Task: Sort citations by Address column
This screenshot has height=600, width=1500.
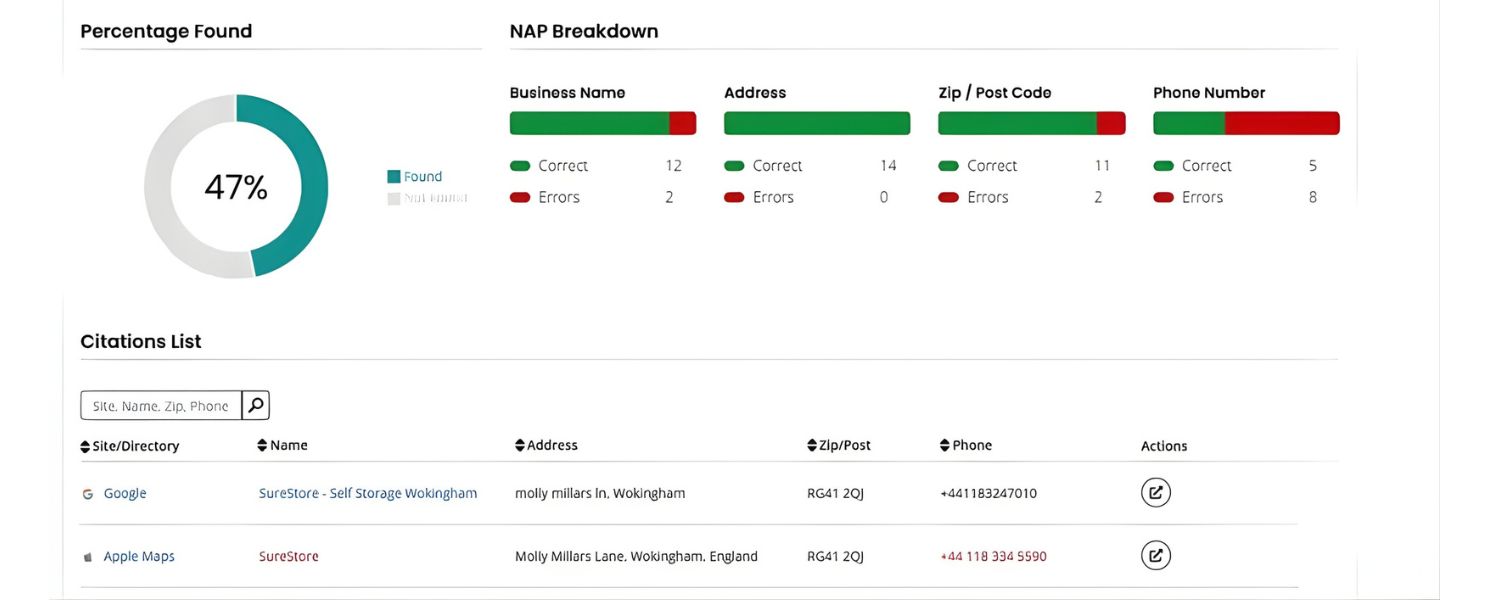Action: pos(546,445)
